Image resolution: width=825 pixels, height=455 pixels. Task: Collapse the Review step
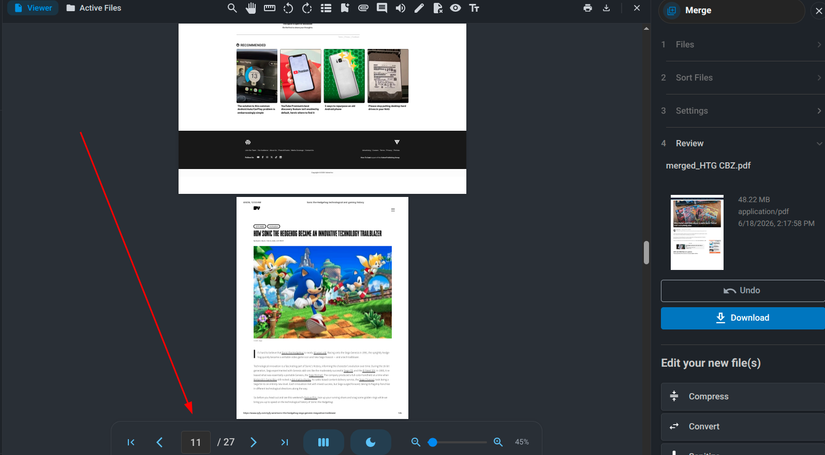(741, 144)
